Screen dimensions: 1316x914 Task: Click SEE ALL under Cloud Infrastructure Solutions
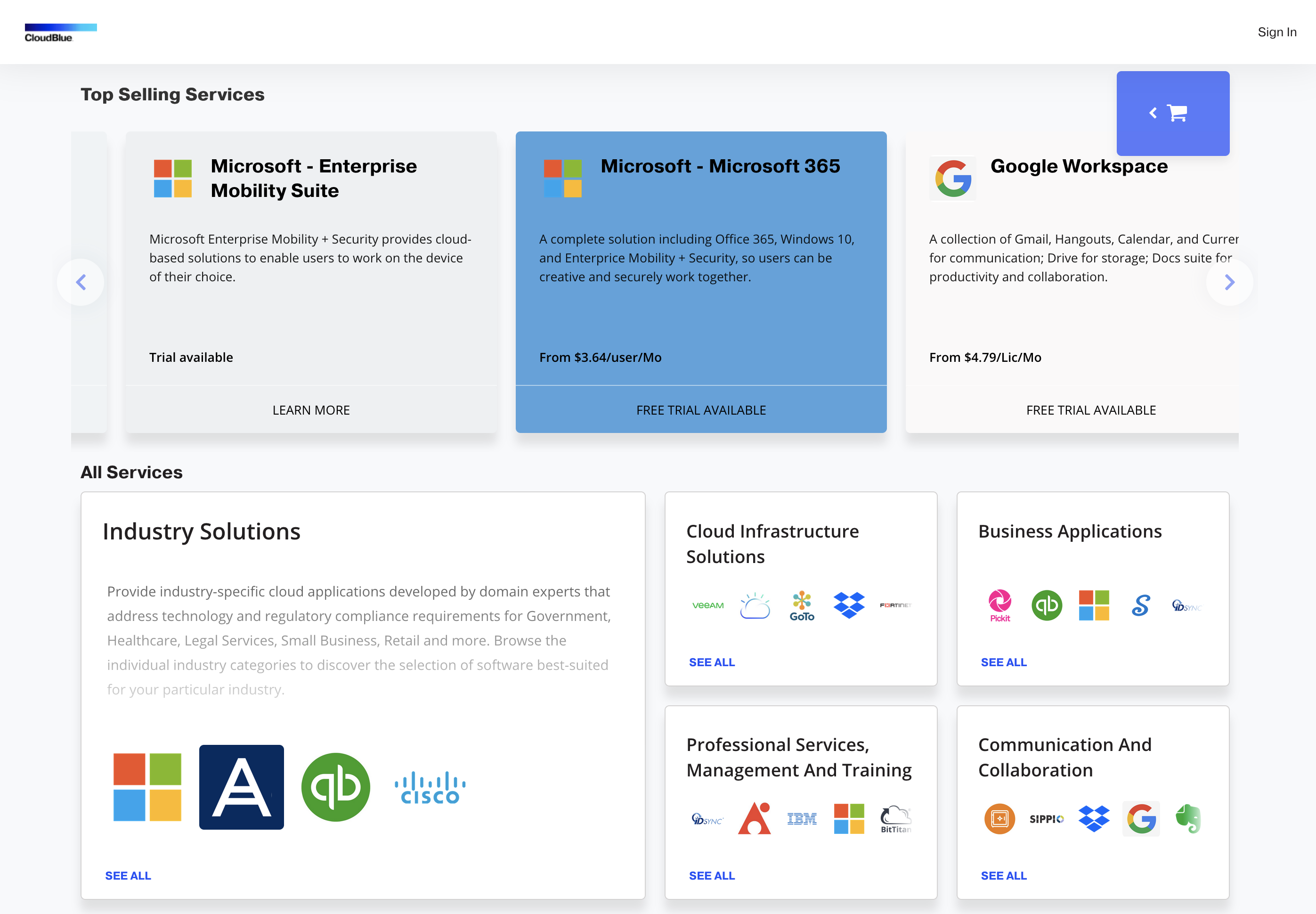coord(712,662)
